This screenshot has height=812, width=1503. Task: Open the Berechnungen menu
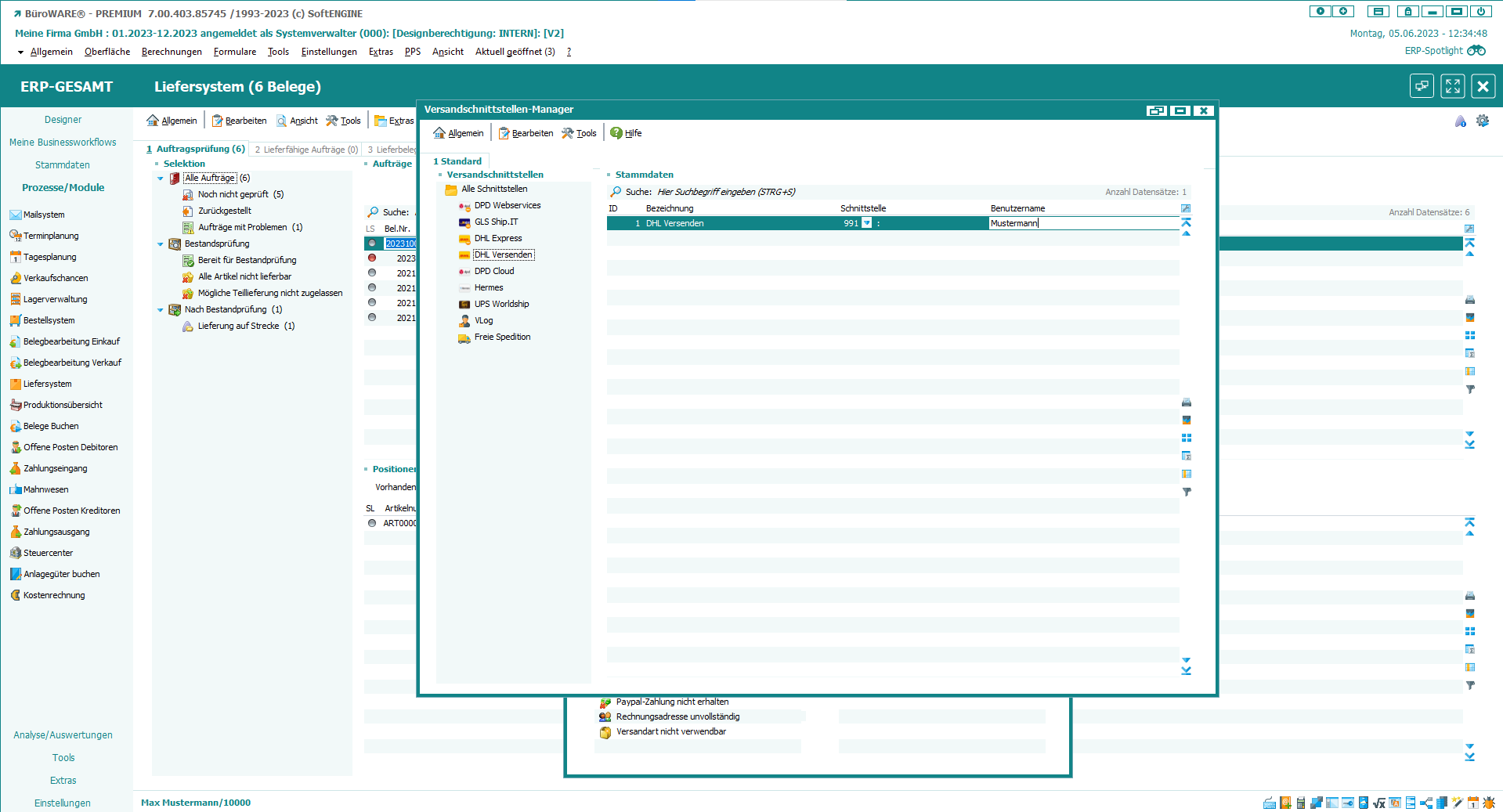pos(172,52)
